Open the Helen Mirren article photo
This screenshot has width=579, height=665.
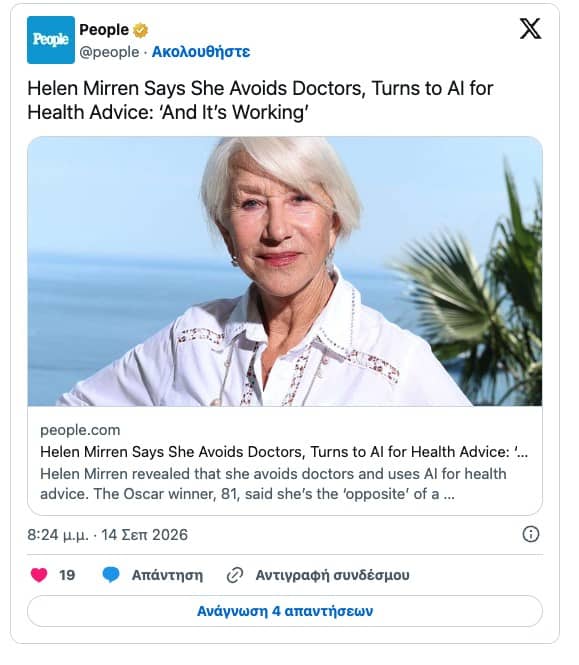[285, 271]
